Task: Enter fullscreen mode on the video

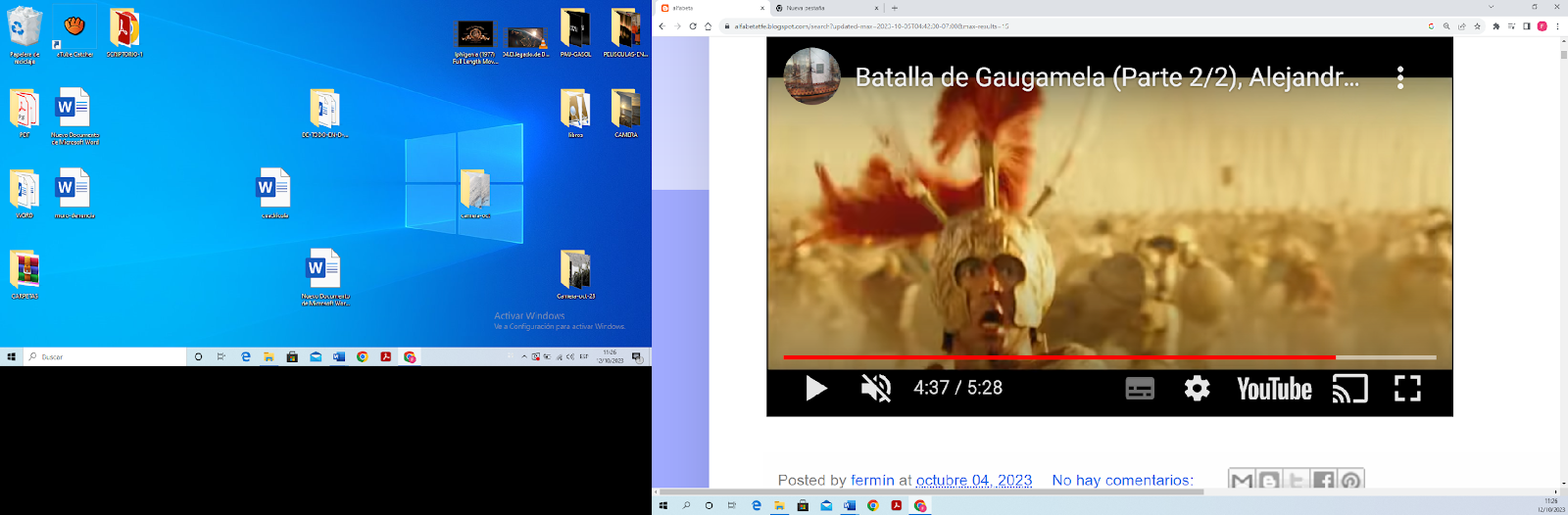Action: (1407, 389)
